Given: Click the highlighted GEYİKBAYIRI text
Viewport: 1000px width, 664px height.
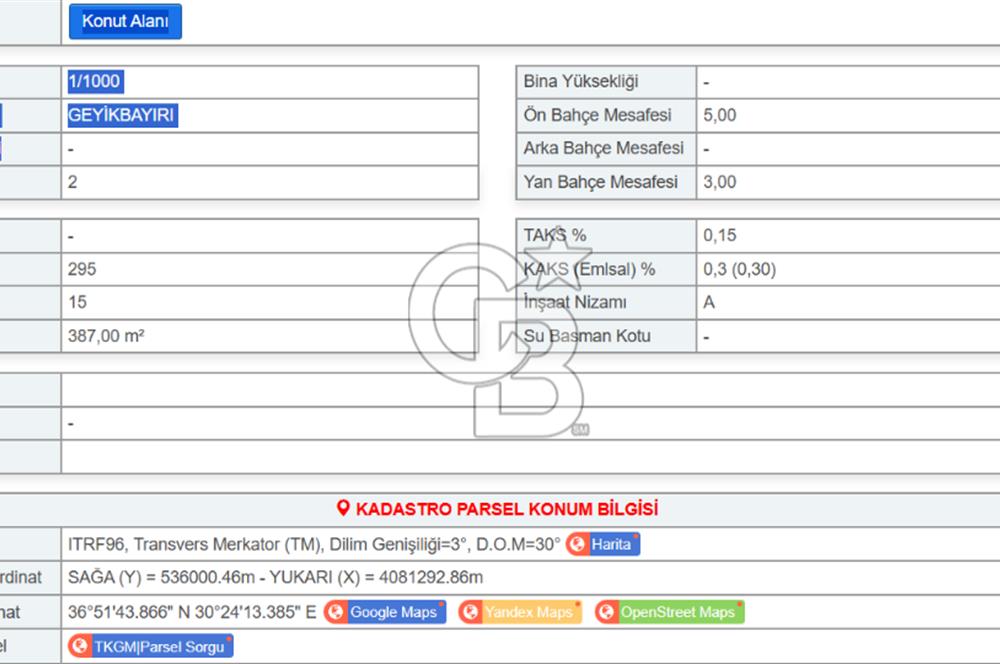Looking at the screenshot, I should [x=121, y=115].
